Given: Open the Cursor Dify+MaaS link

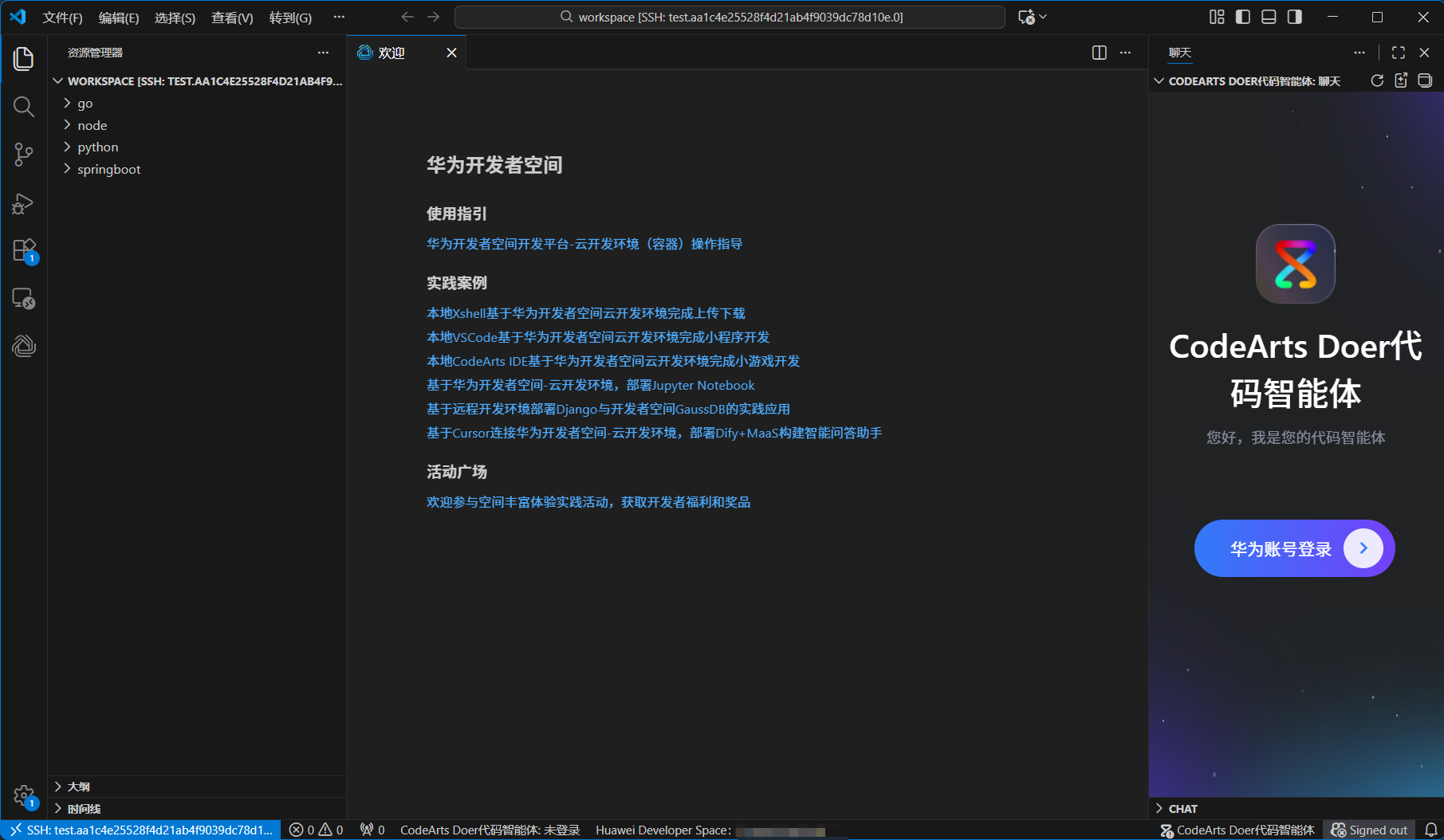Looking at the screenshot, I should point(655,433).
